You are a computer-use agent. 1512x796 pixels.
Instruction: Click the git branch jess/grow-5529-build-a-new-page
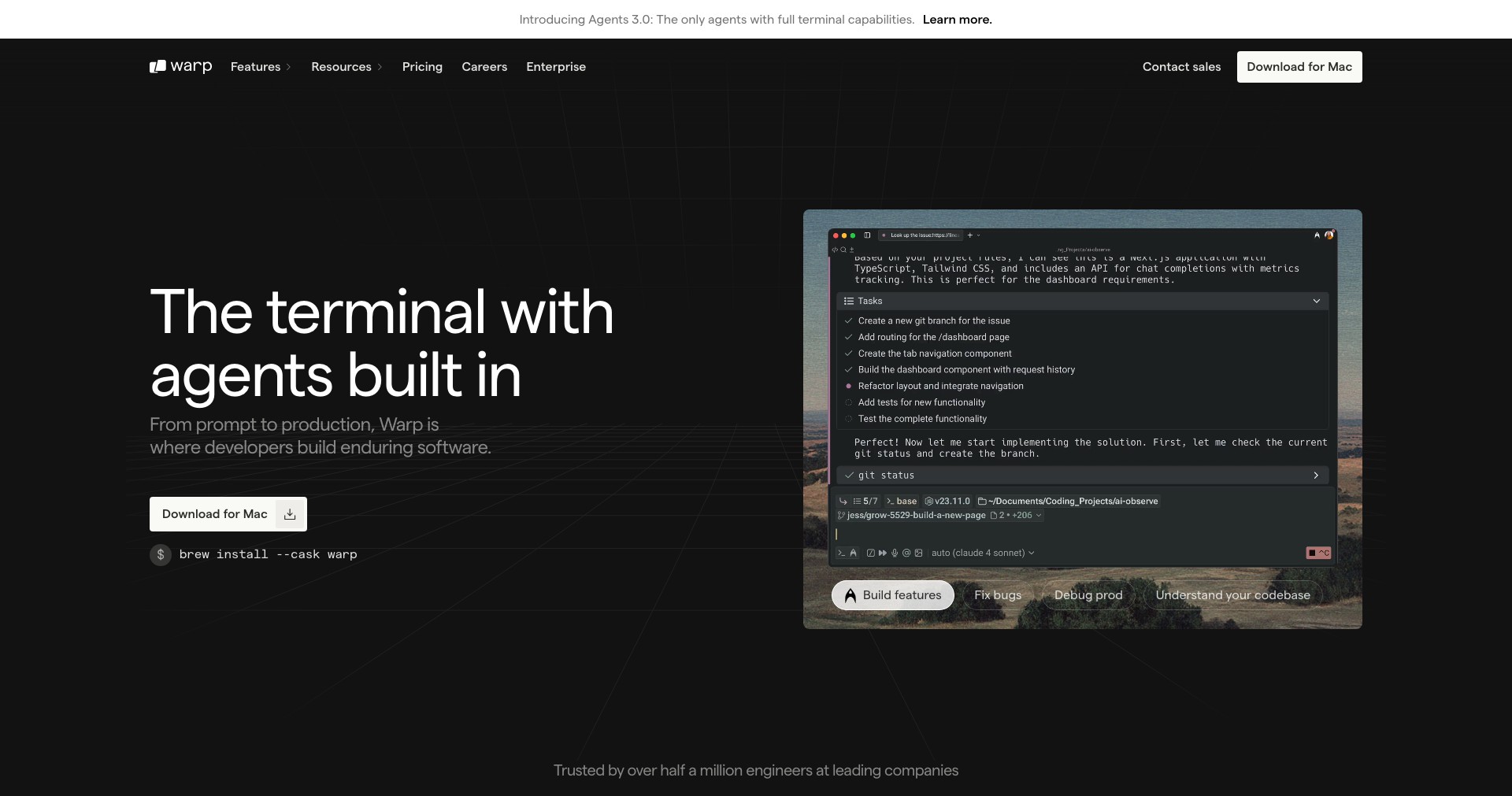pos(911,516)
